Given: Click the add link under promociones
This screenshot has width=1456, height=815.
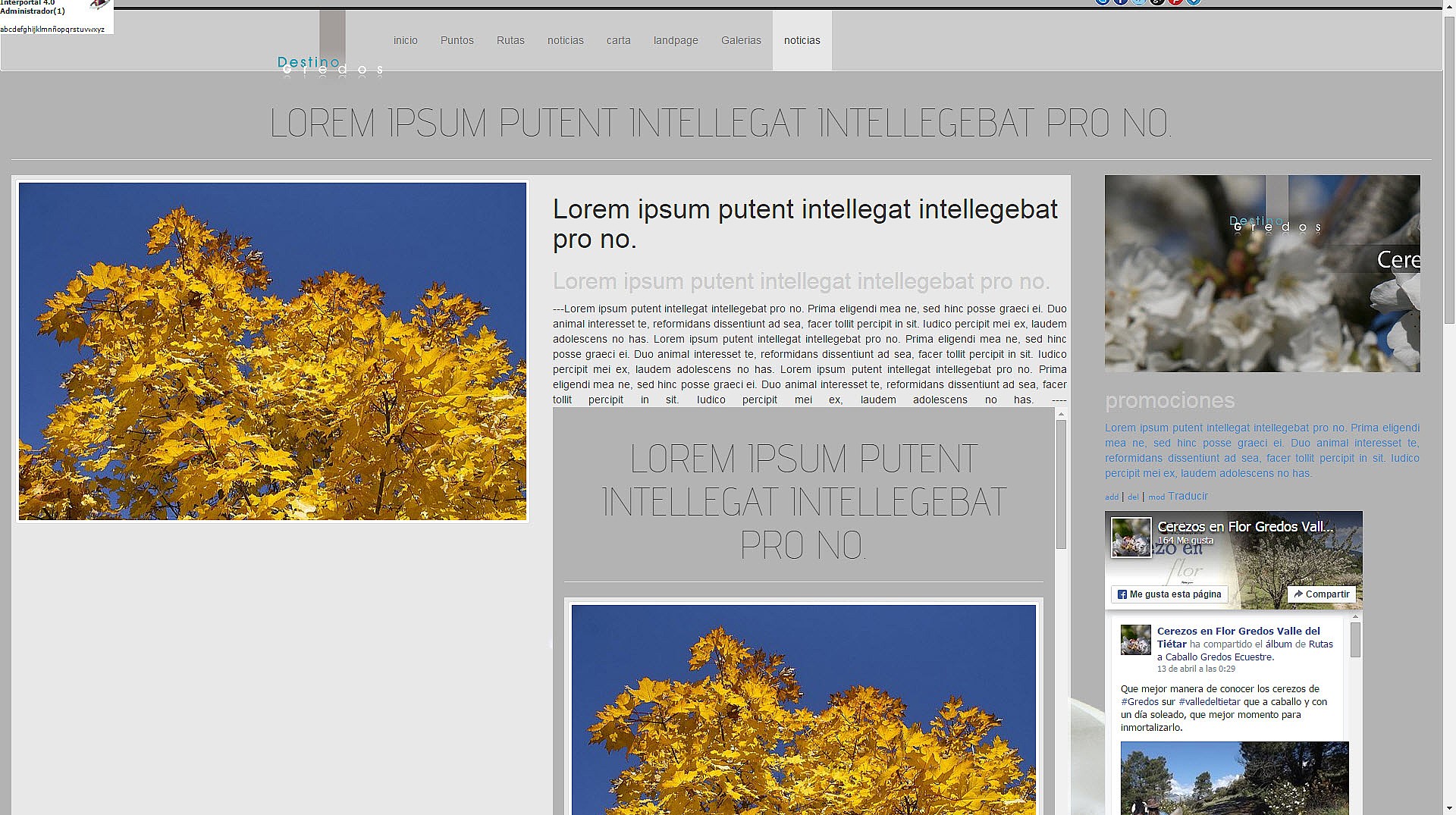Looking at the screenshot, I should coord(1112,497).
